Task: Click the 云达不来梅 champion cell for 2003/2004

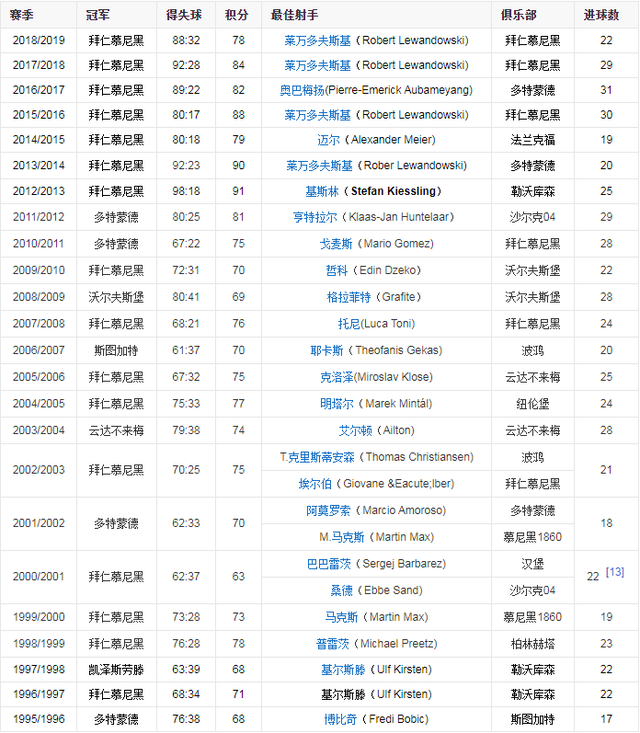Action: [x=116, y=431]
